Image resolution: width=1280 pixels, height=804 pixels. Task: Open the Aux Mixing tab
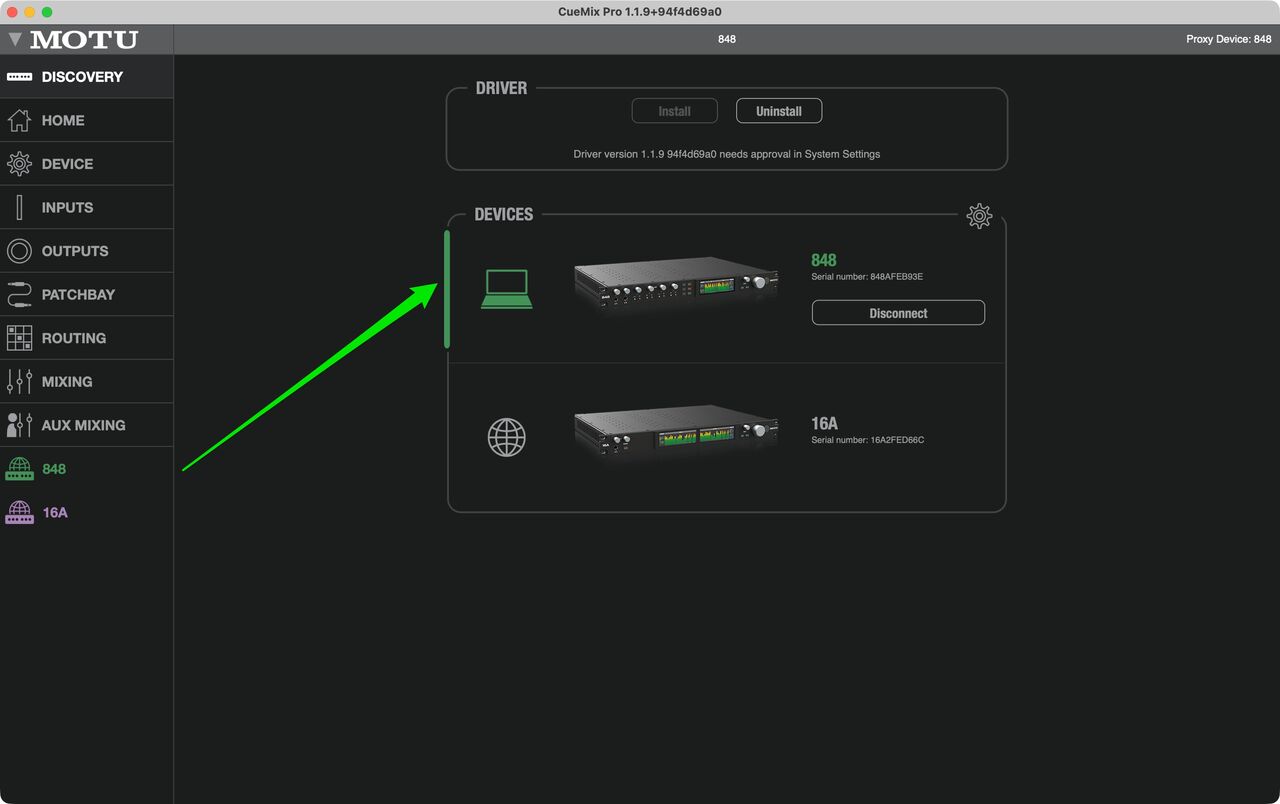pyautogui.click(x=87, y=425)
